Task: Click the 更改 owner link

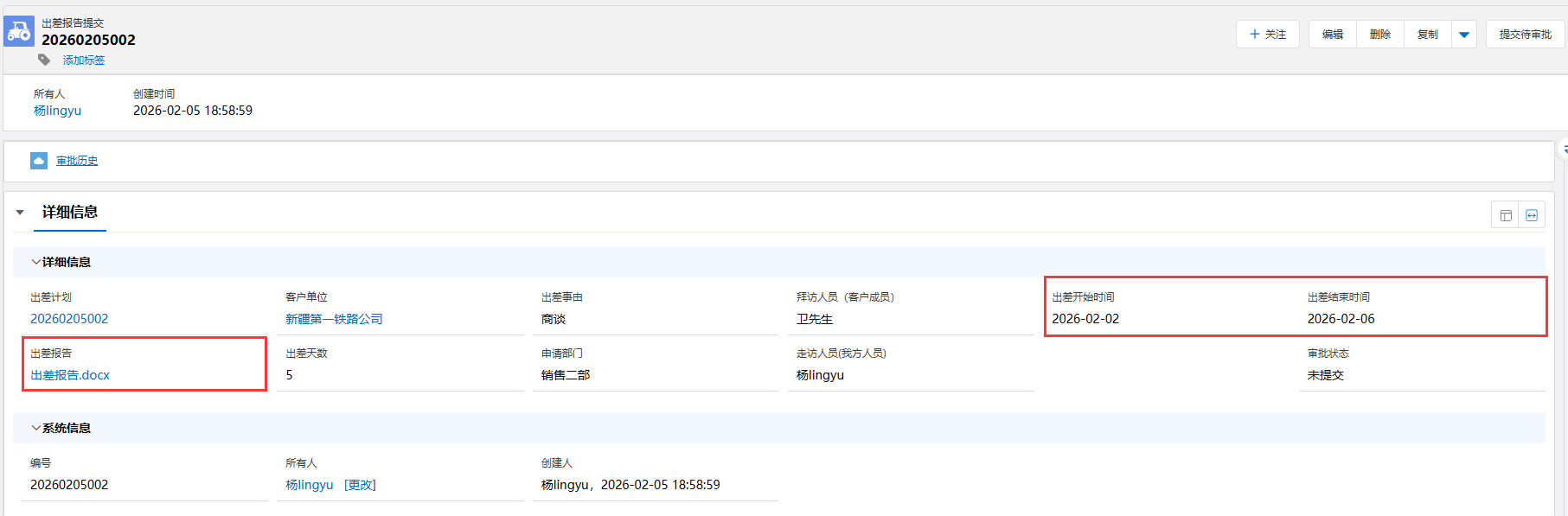Action: 360,485
